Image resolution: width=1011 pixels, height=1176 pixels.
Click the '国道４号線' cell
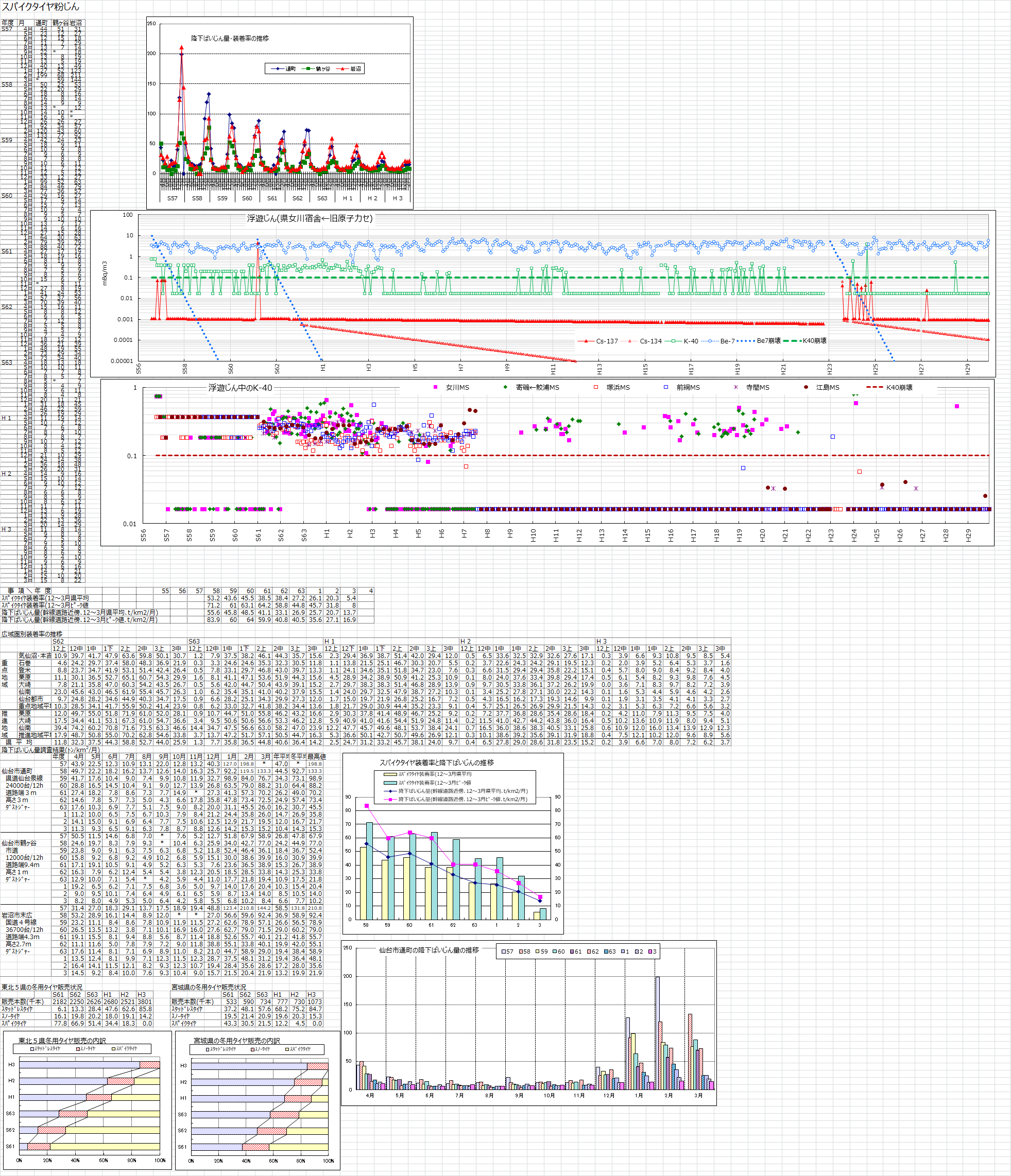[x=21, y=922]
